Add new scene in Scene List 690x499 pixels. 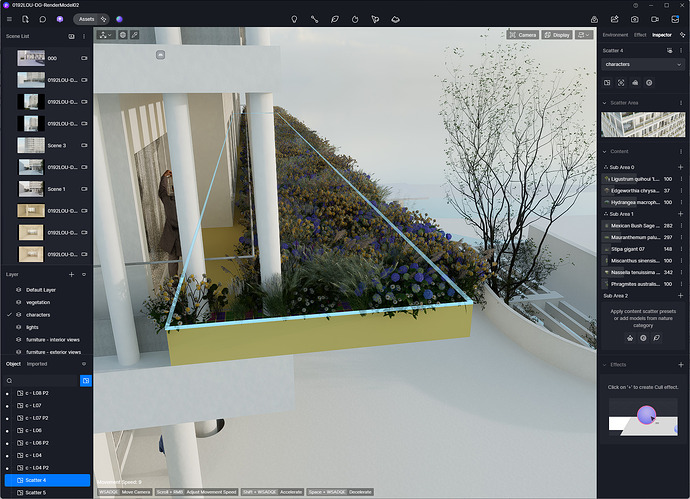[71, 36]
